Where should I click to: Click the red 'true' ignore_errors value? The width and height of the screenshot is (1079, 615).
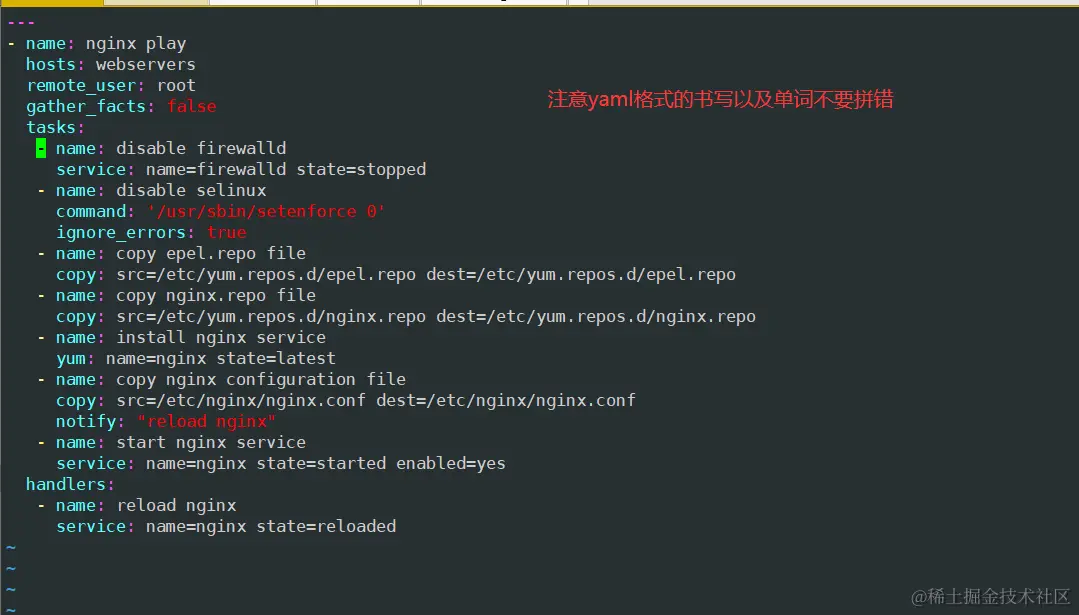(226, 232)
